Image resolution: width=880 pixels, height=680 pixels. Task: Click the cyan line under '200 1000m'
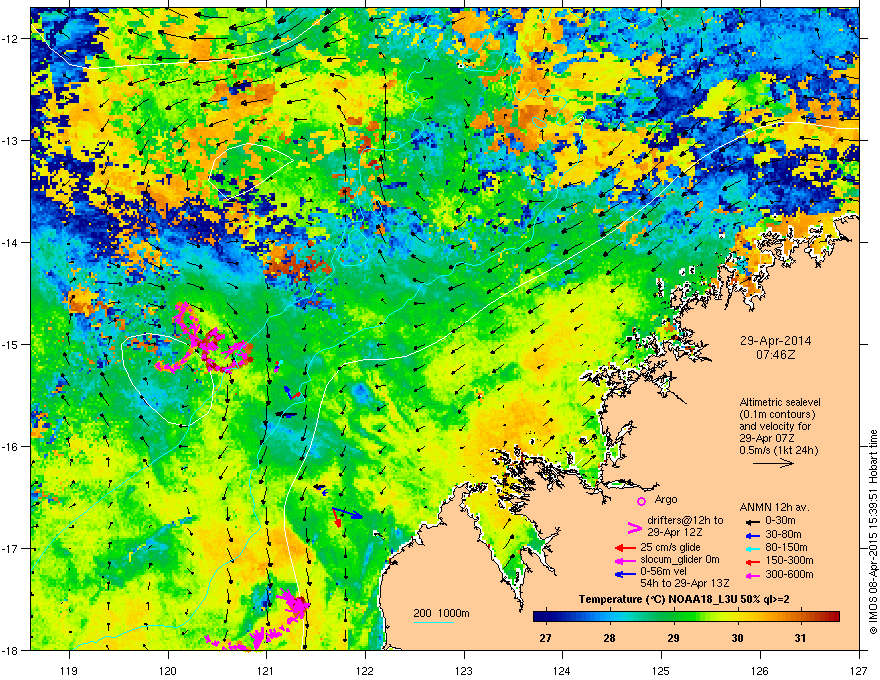click(x=434, y=622)
